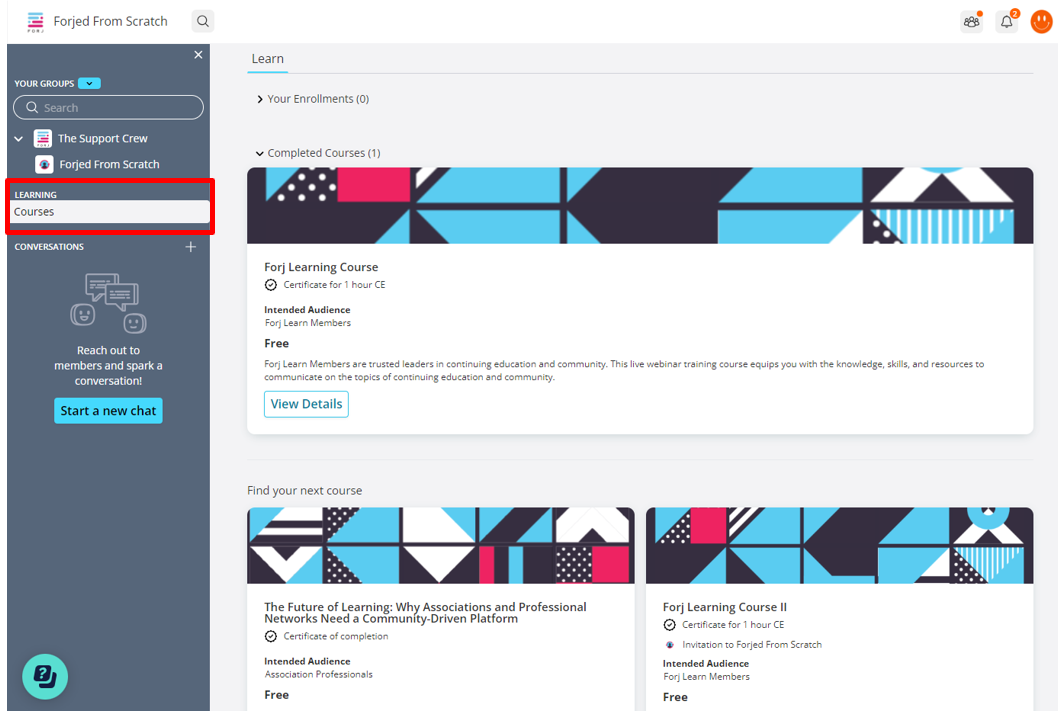The width and height of the screenshot is (1058, 715).
Task: Add a new conversation with plus icon
Action: pyautogui.click(x=191, y=247)
